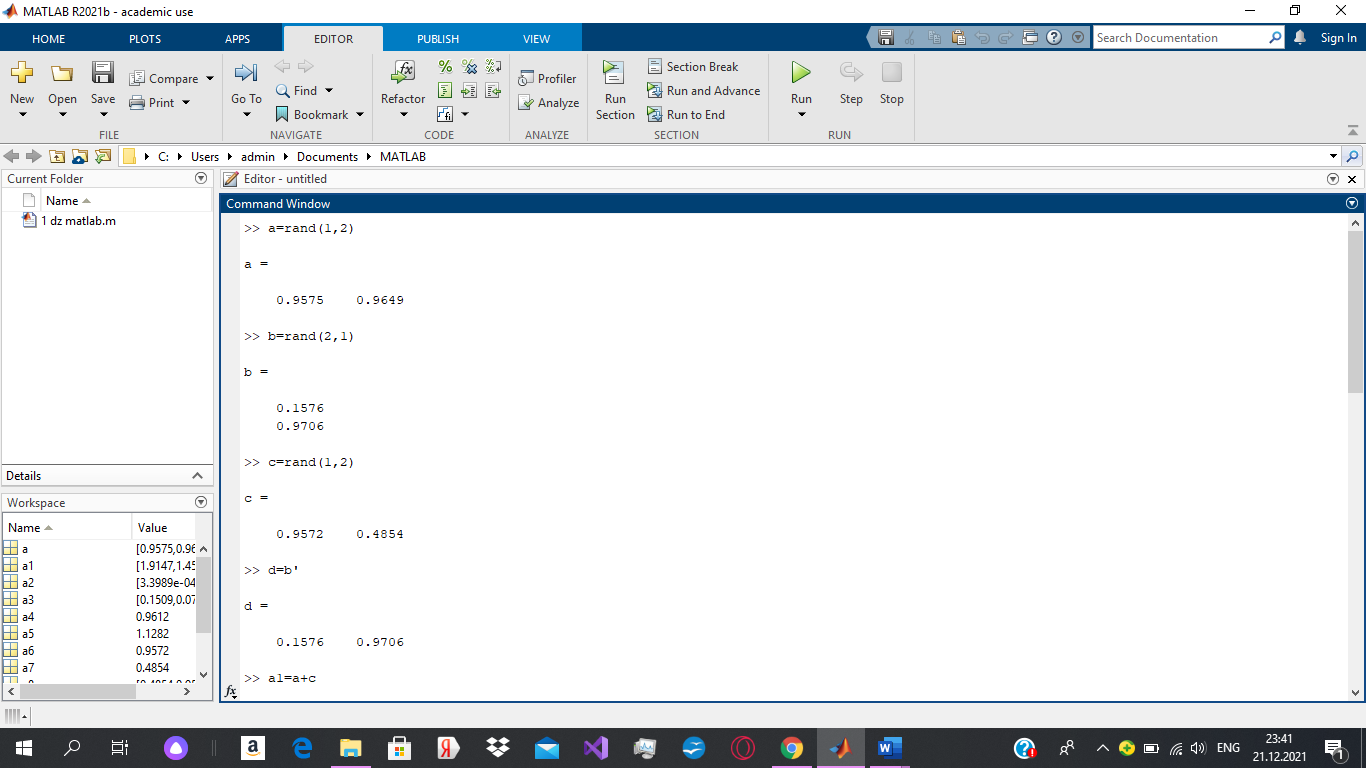The width and height of the screenshot is (1366, 768).
Task: Click Find in the NAVIGATE group
Action: point(297,90)
